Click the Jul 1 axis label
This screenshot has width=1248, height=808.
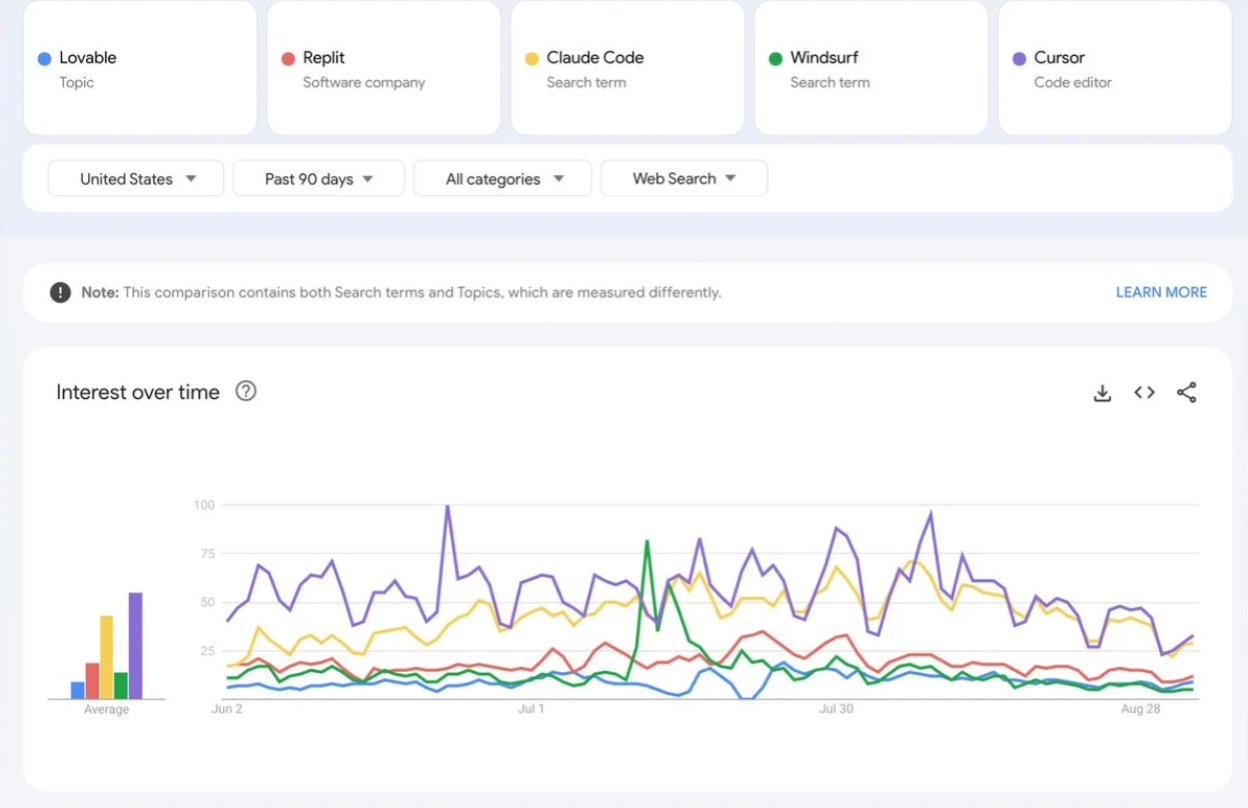click(531, 709)
